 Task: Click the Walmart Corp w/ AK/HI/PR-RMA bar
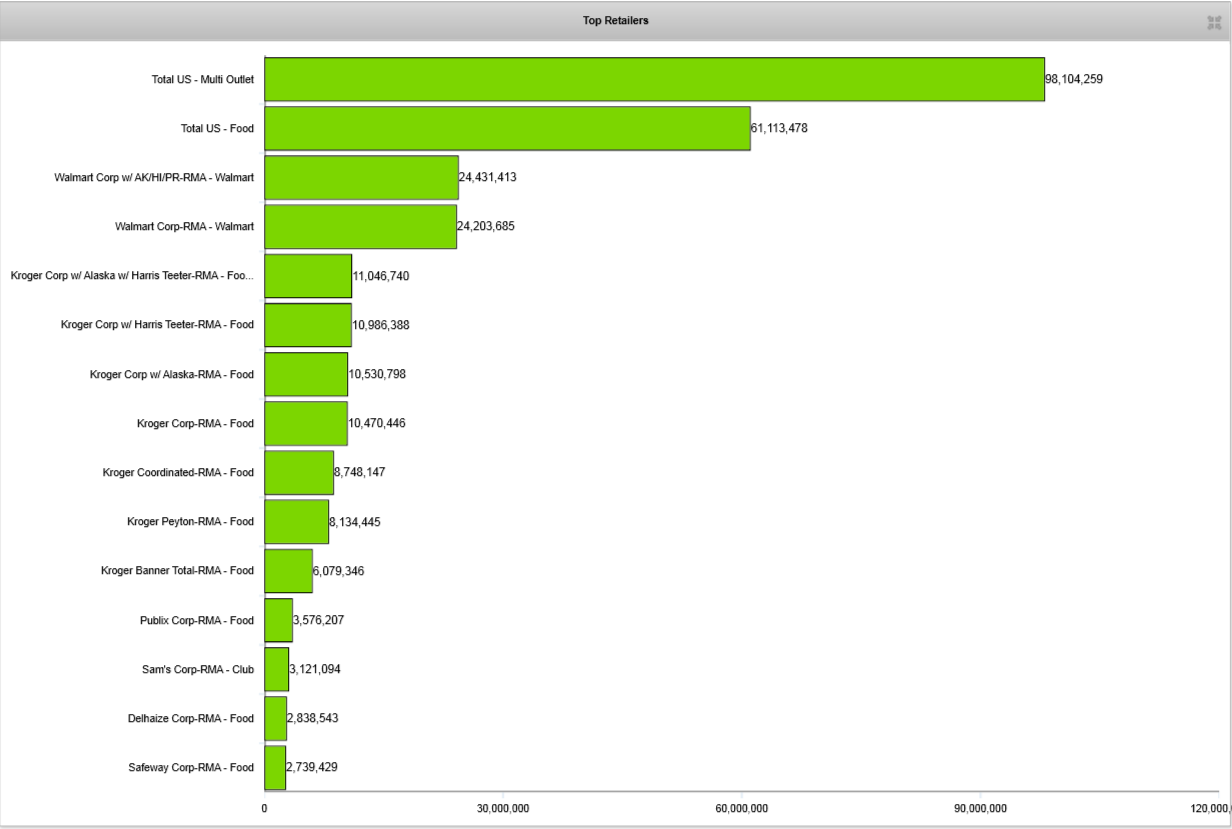coord(361,177)
